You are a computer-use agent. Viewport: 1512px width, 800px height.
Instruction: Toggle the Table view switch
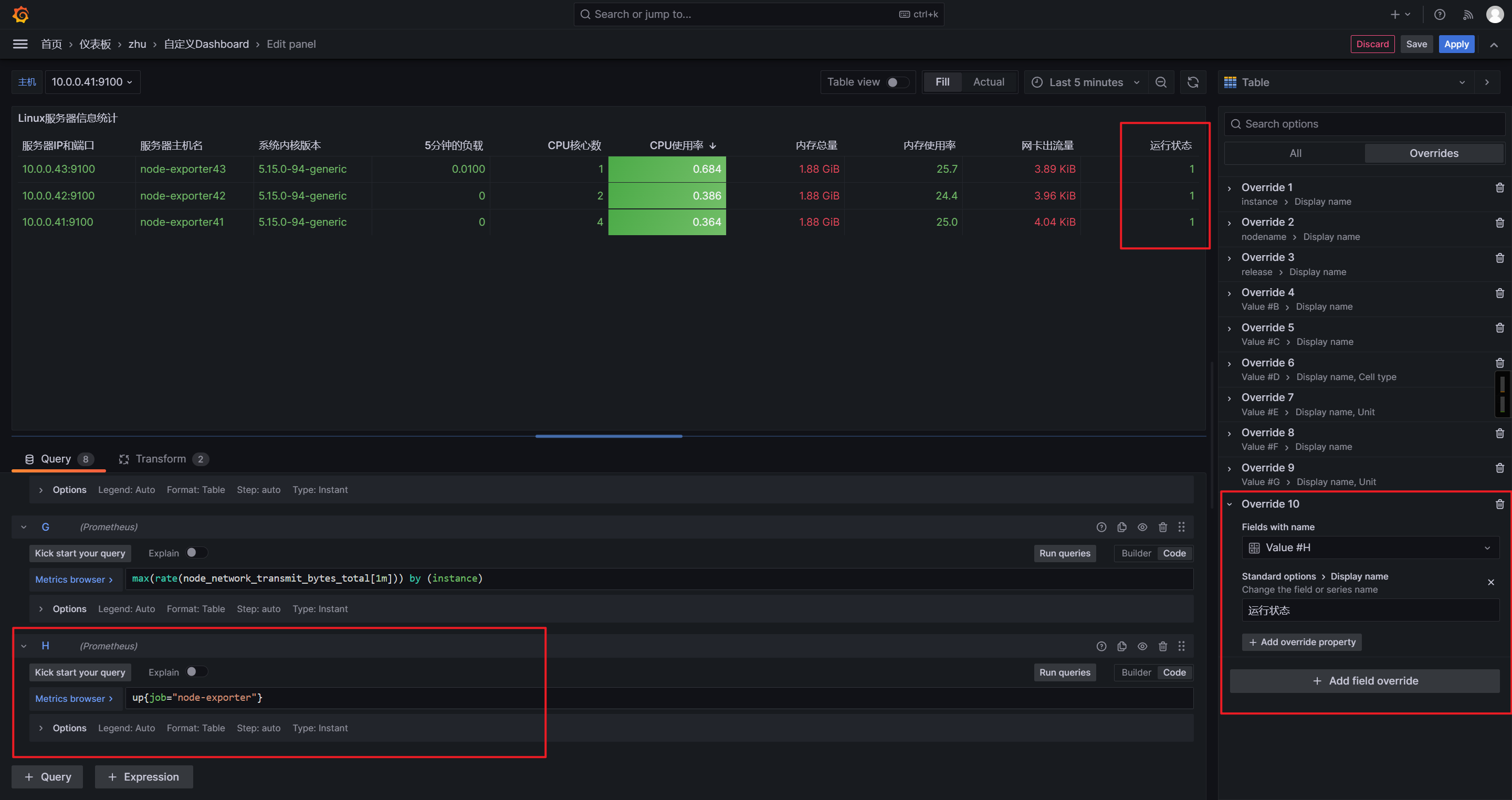[x=896, y=82]
